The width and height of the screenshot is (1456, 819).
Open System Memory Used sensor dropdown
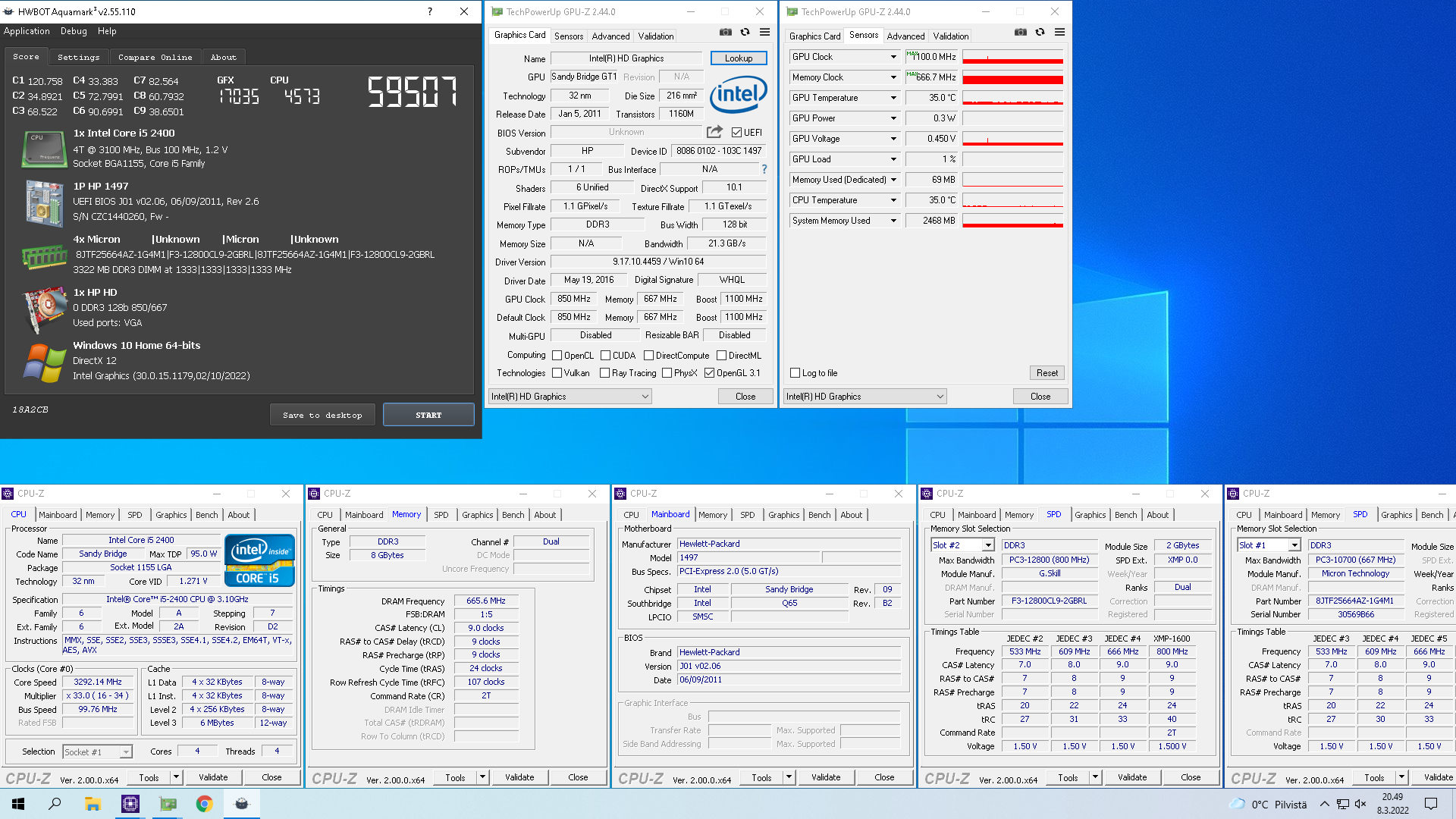pos(893,221)
